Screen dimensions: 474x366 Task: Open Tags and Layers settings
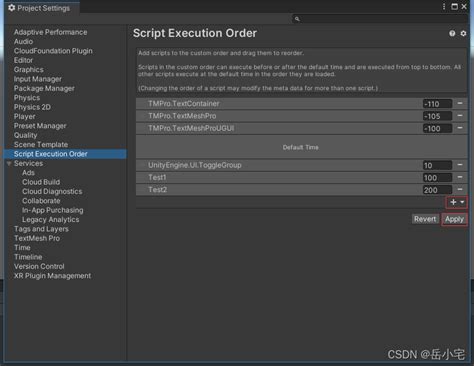point(41,229)
